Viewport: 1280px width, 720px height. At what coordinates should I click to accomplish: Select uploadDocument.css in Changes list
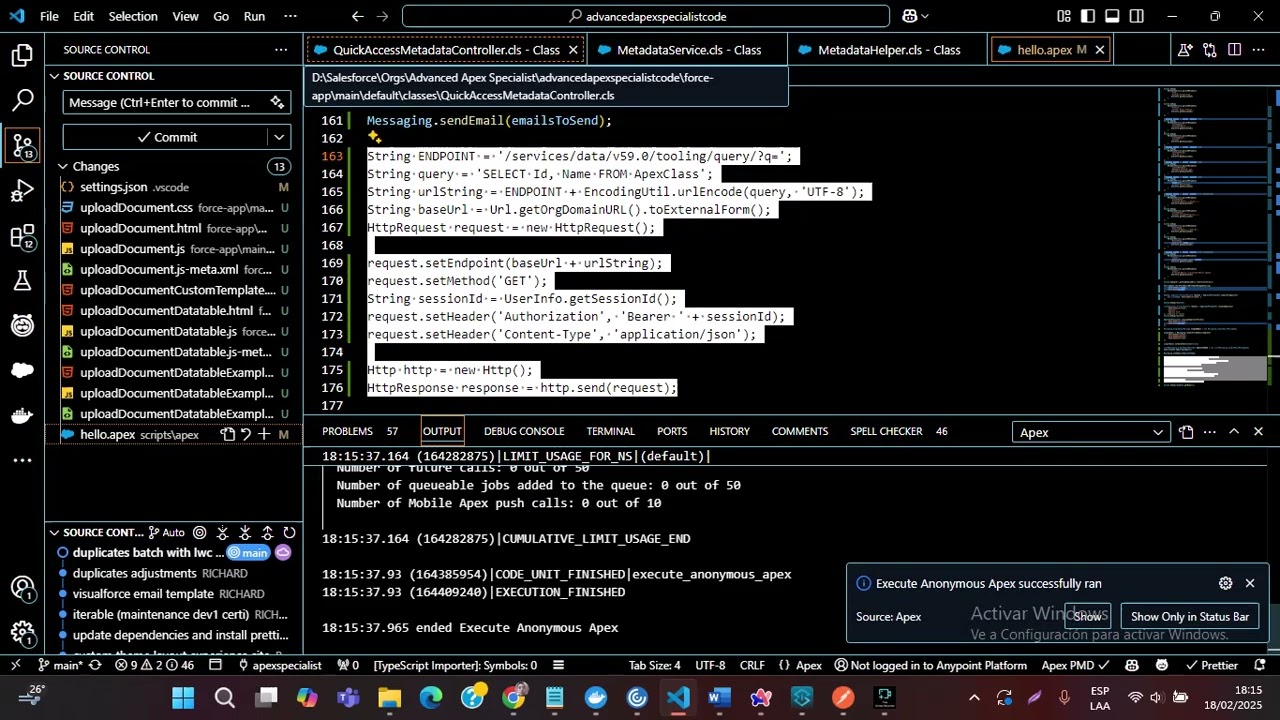pyautogui.click(x=175, y=207)
